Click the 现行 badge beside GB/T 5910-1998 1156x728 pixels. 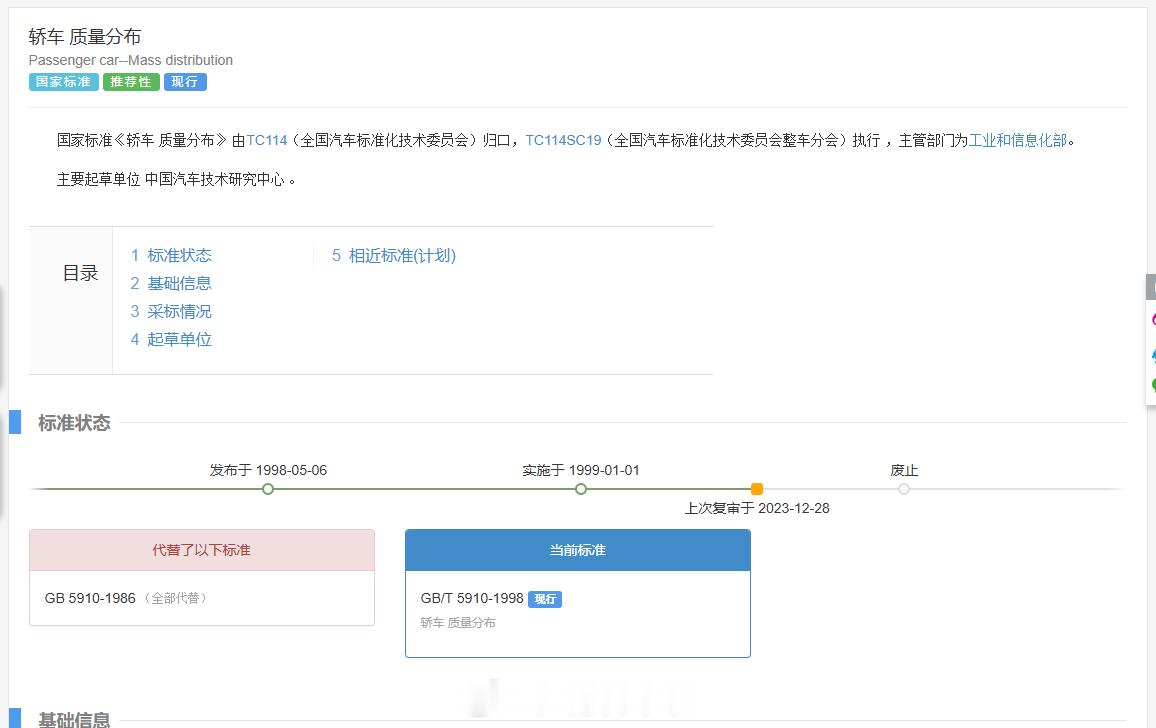click(544, 599)
